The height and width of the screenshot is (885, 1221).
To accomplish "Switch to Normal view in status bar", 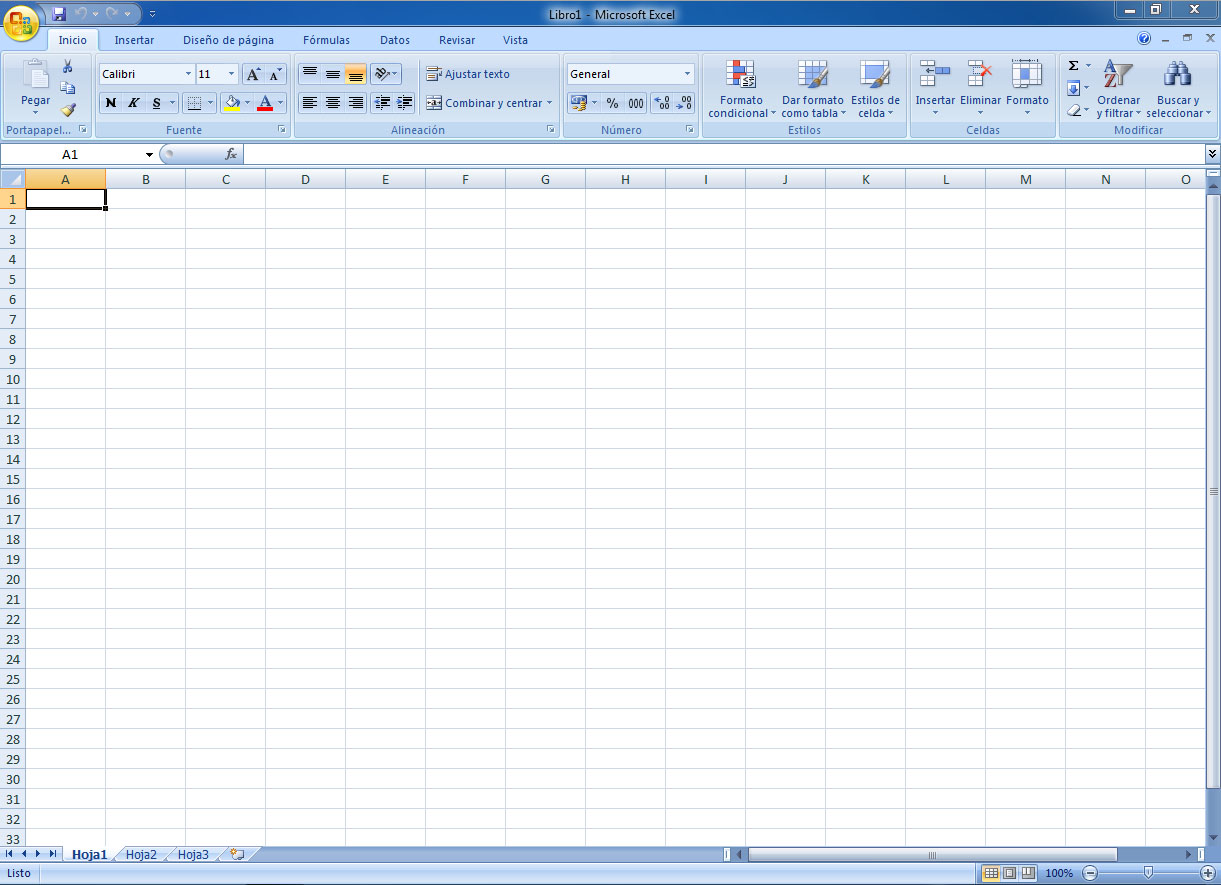I will (x=991, y=873).
